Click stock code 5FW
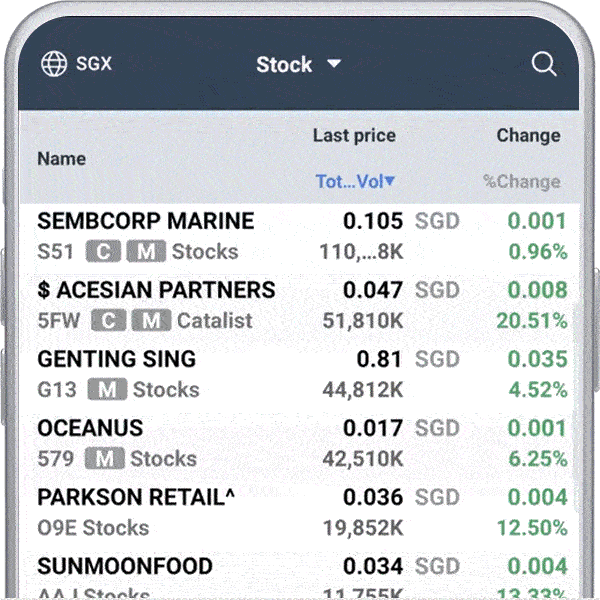Image resolution: width=600 pixels, height=600 pixels. click(x=59, y=321)
